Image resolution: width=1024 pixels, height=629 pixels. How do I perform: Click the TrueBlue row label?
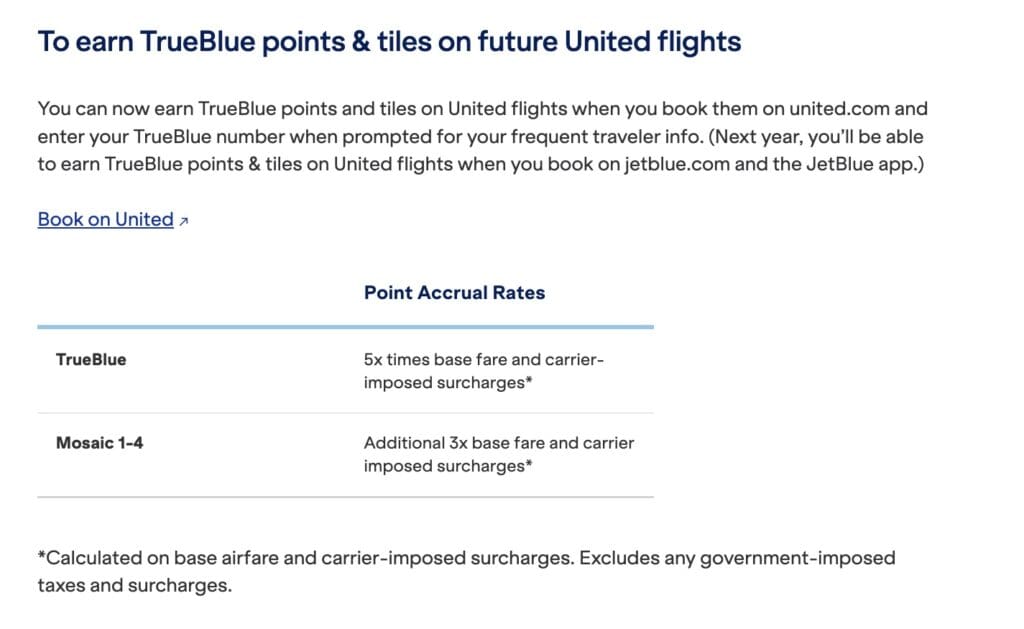pyautogui.click(x=91, y=359)
